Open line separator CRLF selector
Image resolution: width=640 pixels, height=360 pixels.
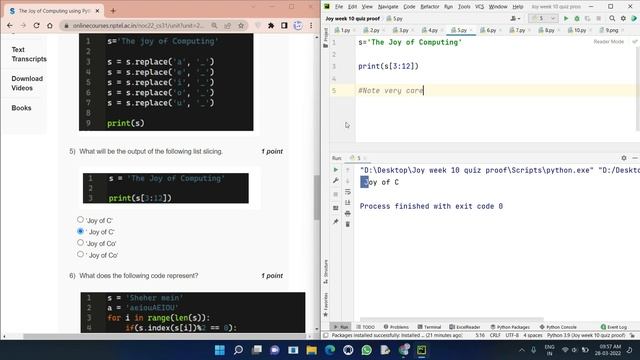pyautogui.click(x=495, y=335)
